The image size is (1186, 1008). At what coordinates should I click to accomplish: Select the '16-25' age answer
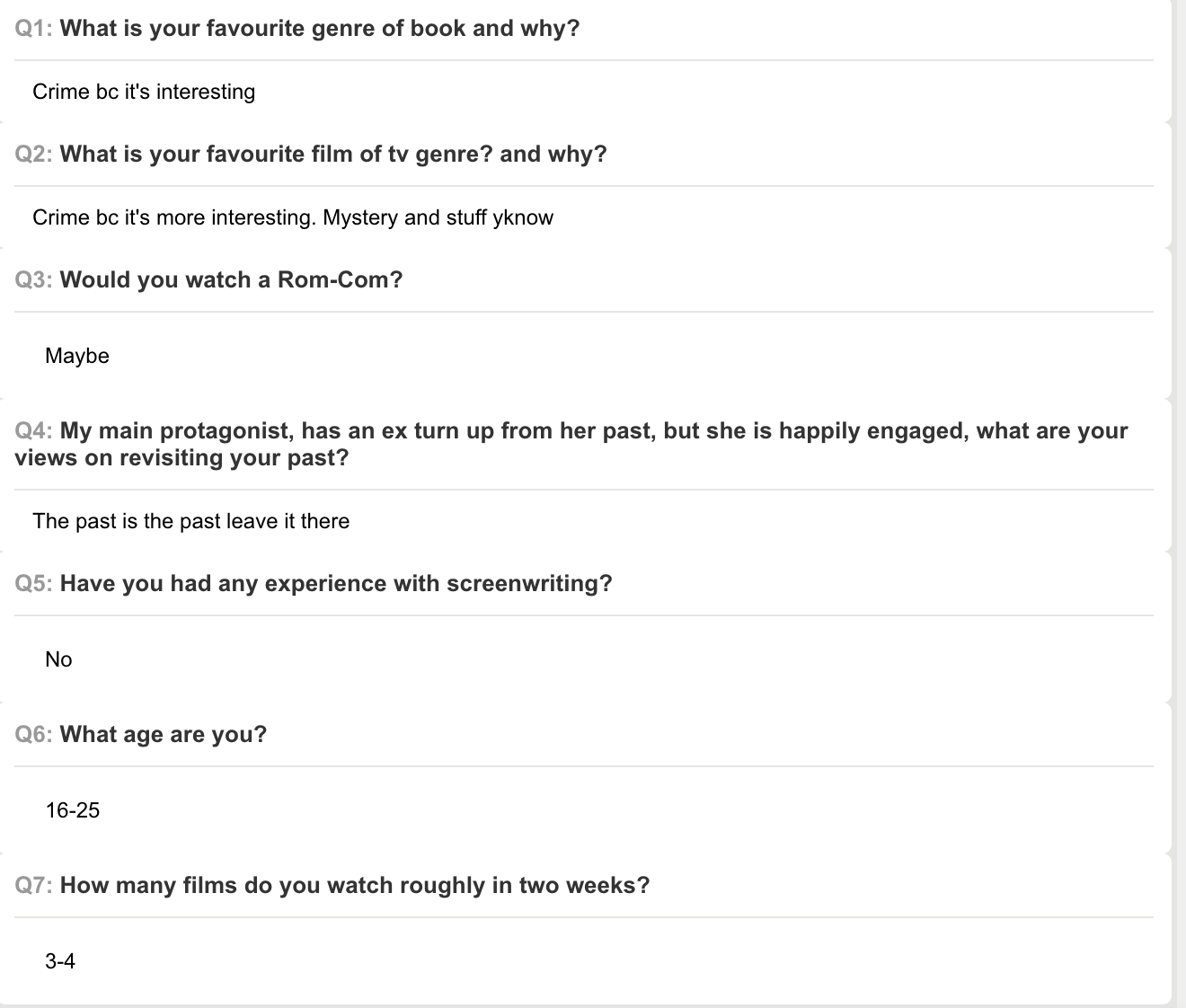click(x=73, y=810)
